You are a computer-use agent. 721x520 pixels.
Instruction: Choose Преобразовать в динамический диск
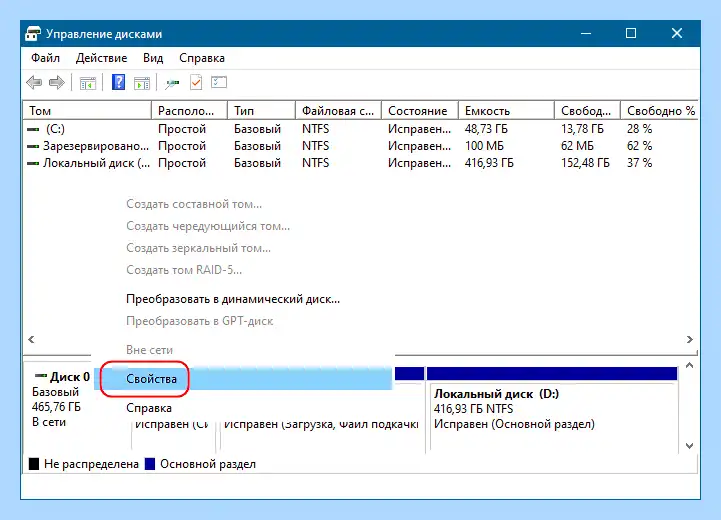click(x=233, y=299)
